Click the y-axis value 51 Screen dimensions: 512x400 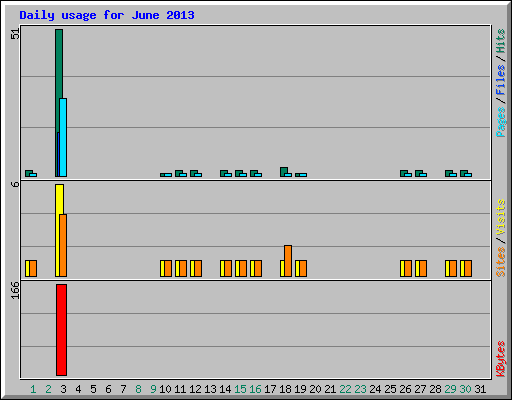(15, 34)
